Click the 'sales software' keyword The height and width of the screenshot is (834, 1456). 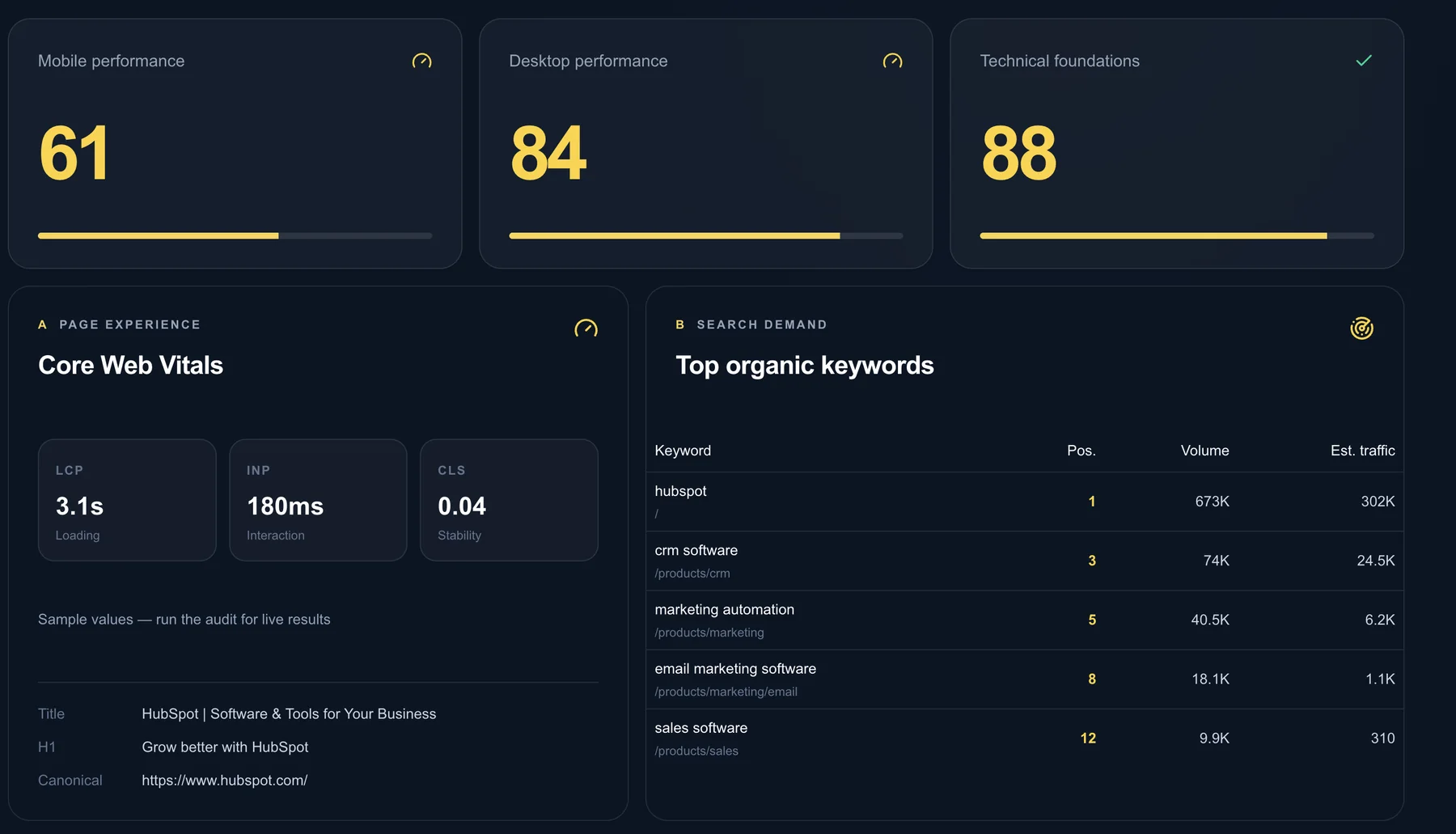click(x=700, y=728)
